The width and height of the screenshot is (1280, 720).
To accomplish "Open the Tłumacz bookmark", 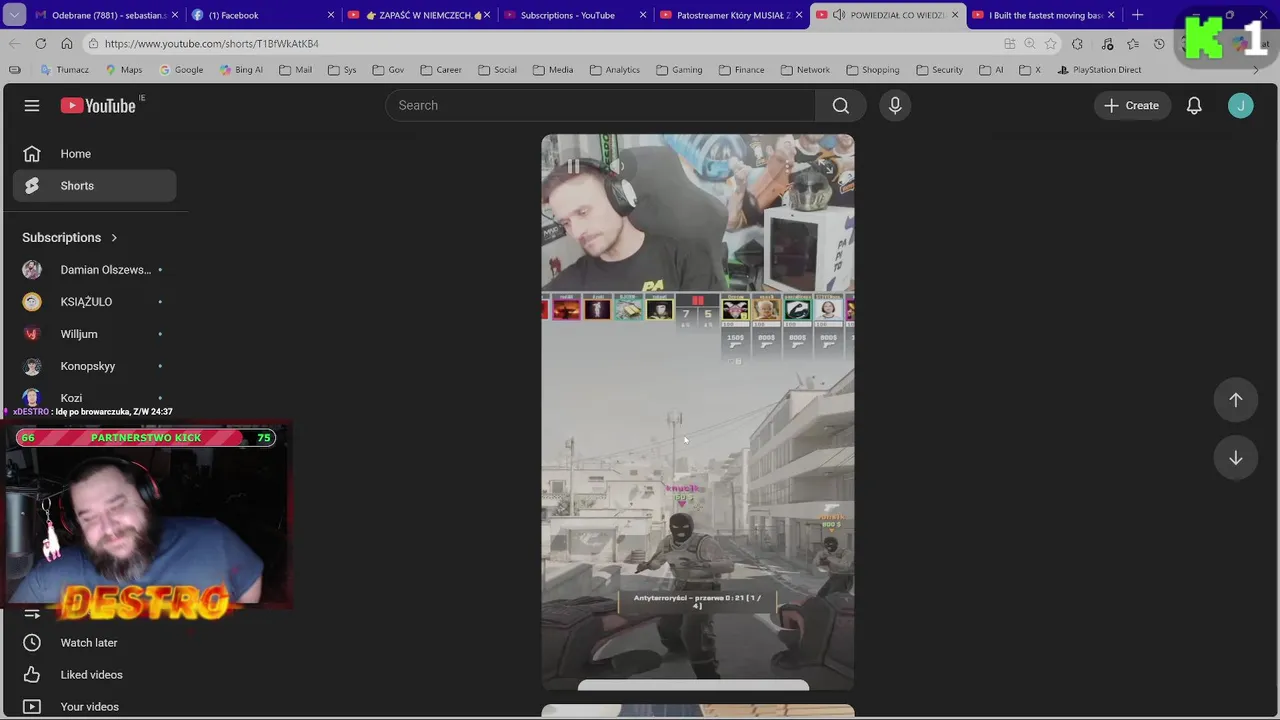I will [65, 70].
